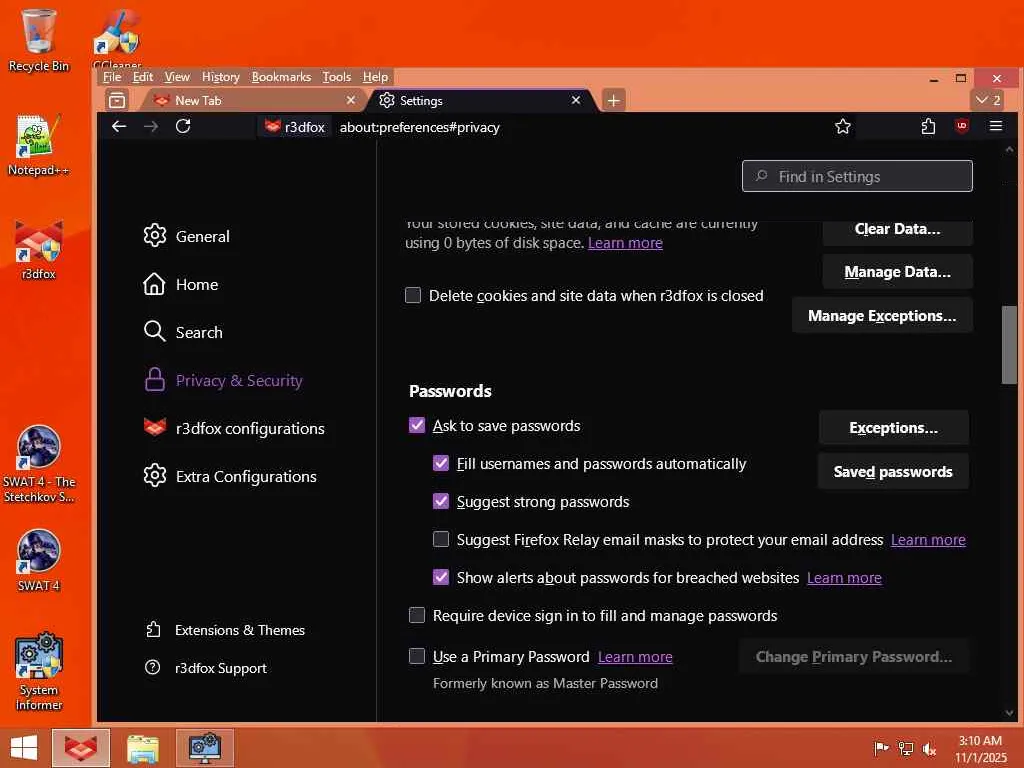Viewport: 1024px width, 768px height.
Task: Click the Manage Data... button
Action: point(897,272)
